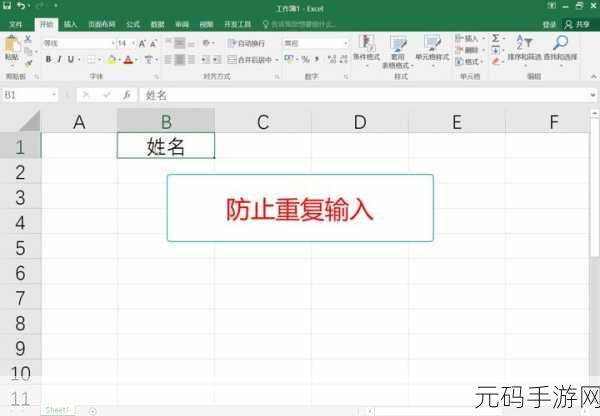Increase indent in alignment group

217,60
